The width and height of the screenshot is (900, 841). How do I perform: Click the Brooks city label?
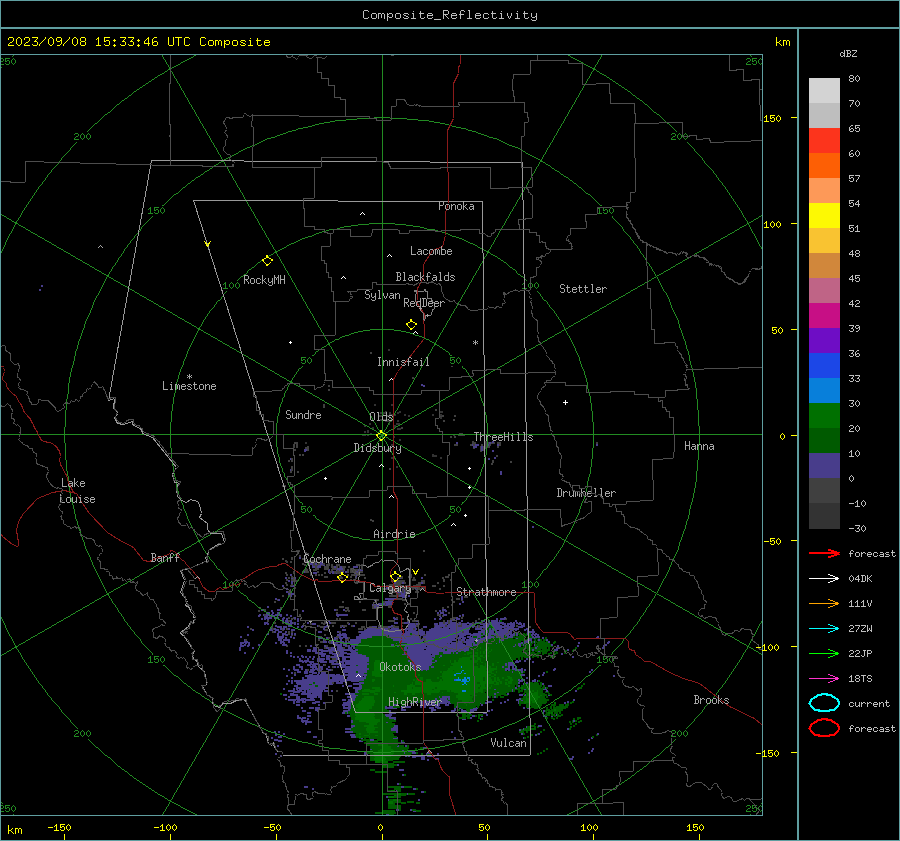(x=711, y=700)
